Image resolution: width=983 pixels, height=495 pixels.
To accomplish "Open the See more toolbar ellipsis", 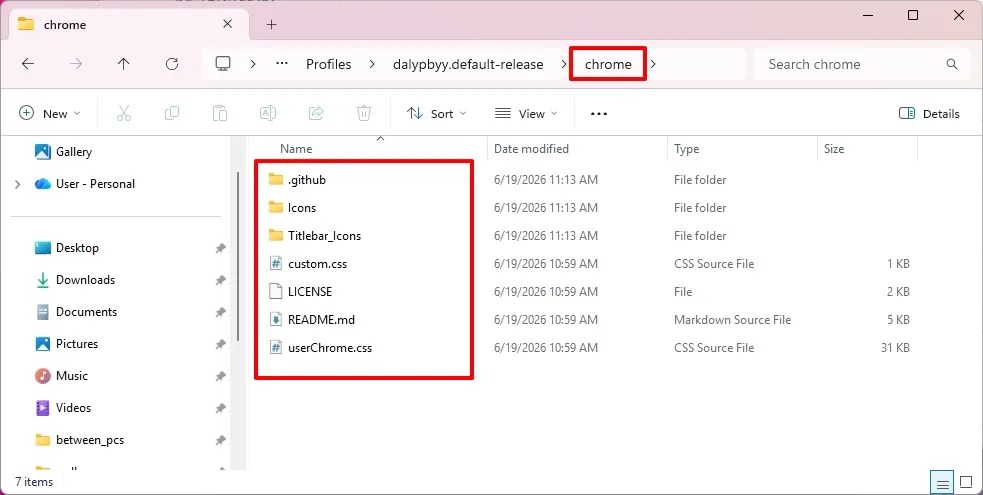I will (599, 113).
